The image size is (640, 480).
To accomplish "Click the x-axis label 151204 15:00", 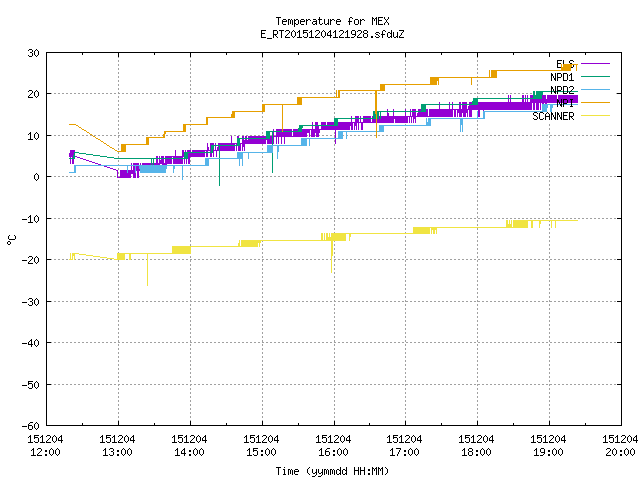I will (x=261, y=445).
